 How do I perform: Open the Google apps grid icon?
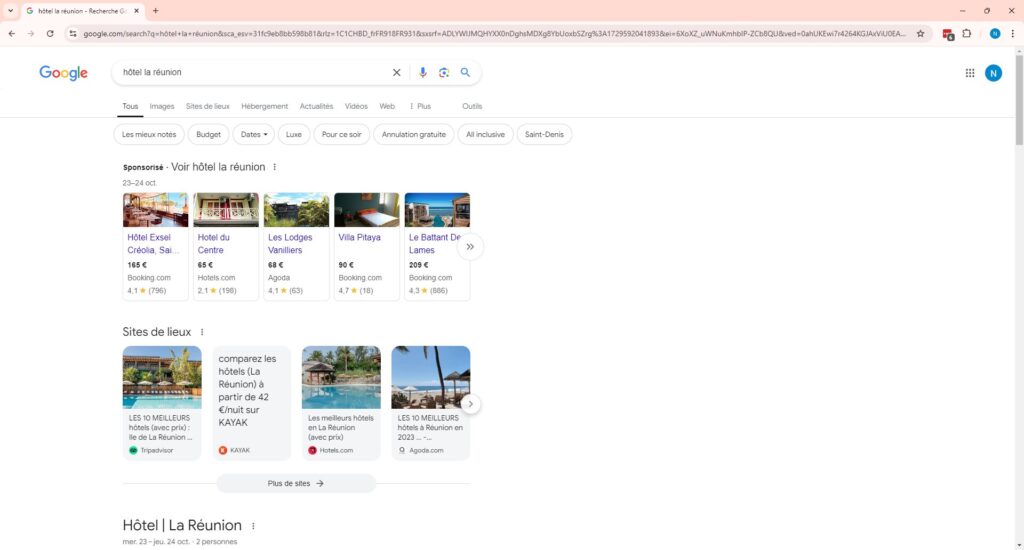click(970, 73)
